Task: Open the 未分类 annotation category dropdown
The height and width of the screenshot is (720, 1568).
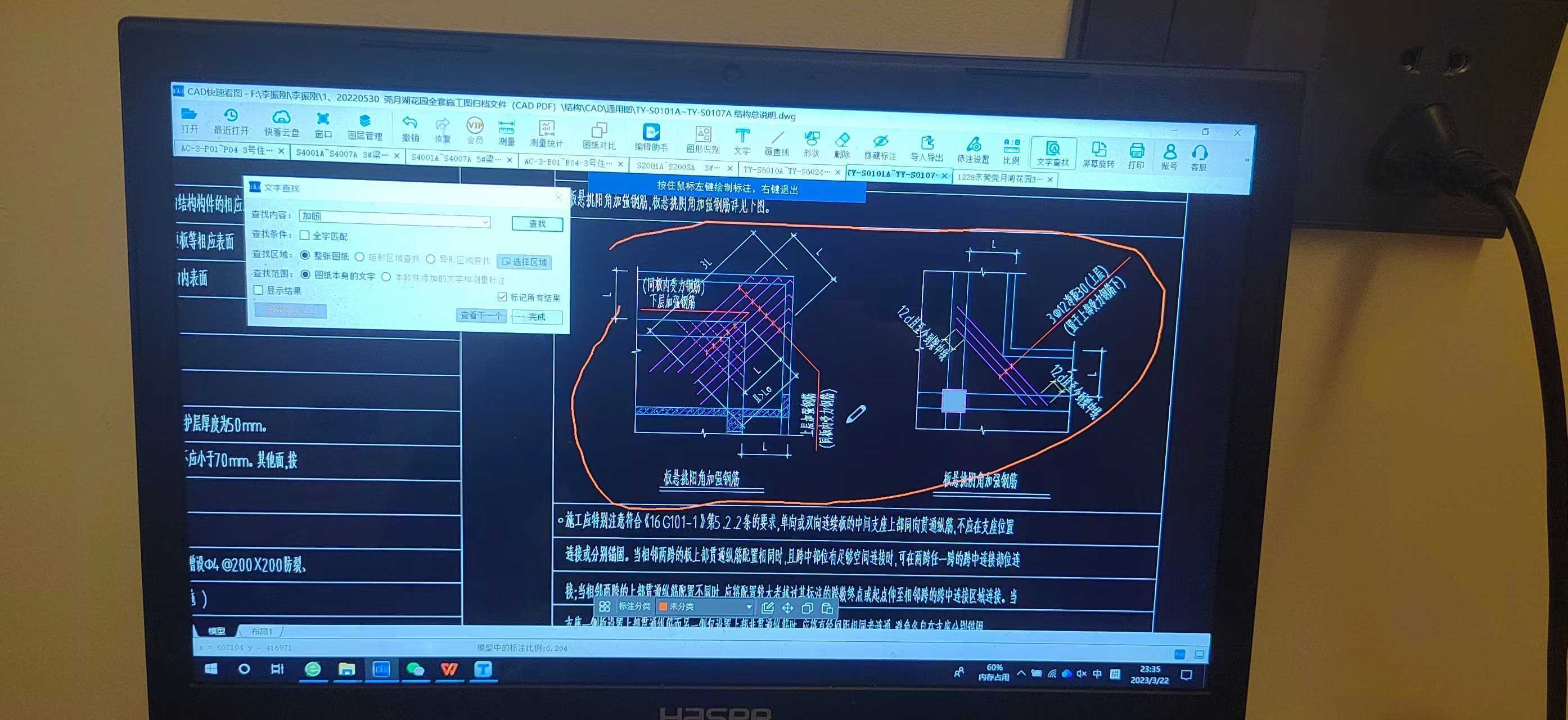Action: [749, 607]
